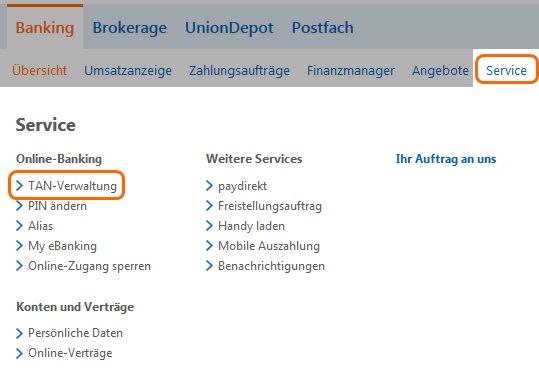The width and height of the screenshot is (539, 381).
Task: Click the arrow icon before Freistellungsauftrag
Action: click(x=209, y=206)
